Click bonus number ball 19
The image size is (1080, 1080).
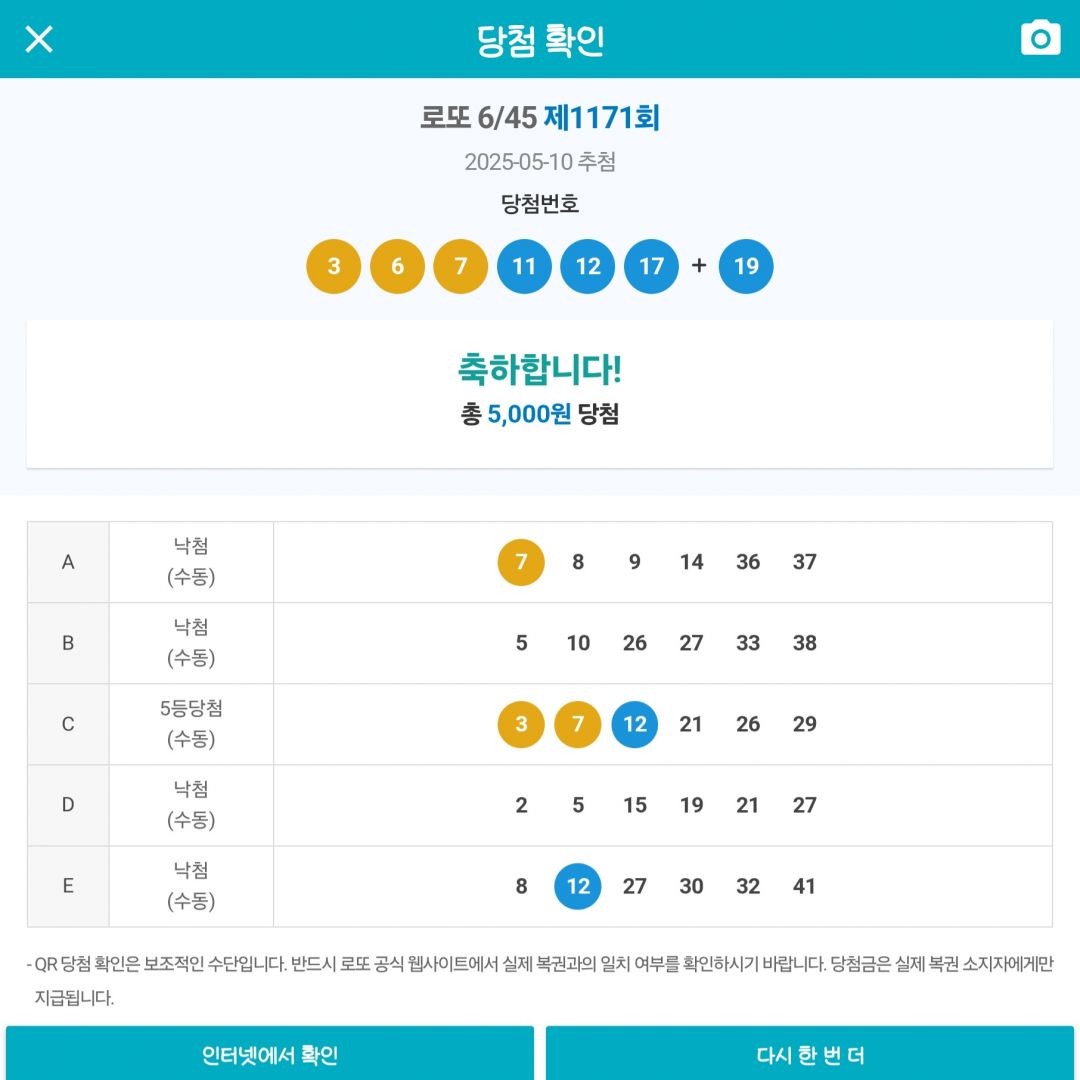pos(746,266)
